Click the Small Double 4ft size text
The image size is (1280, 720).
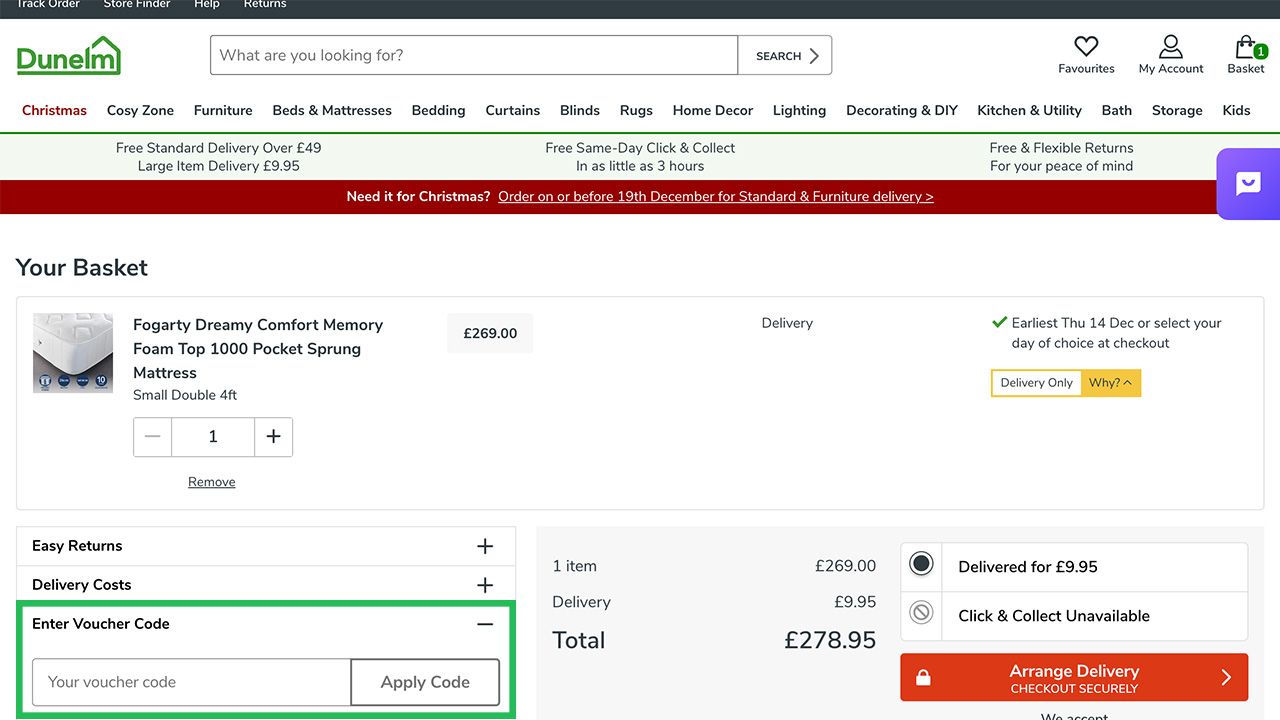(x=185, y=395)
